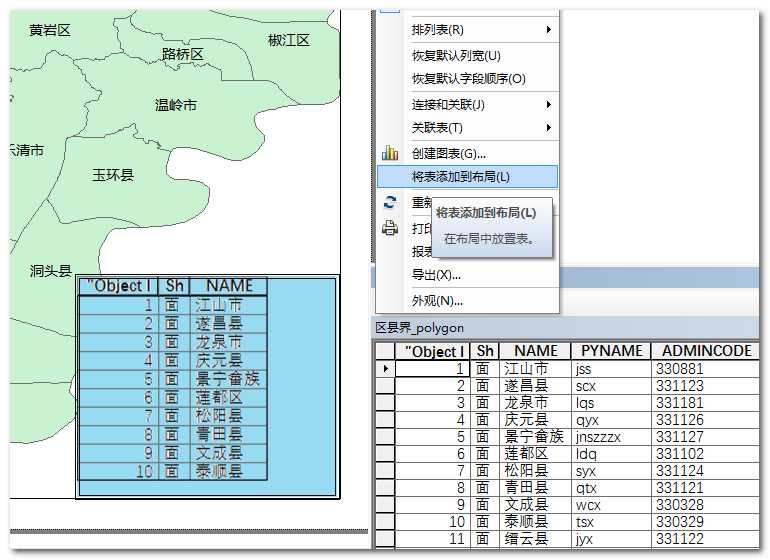Select 排列表(R) menu entry
770x560 pixels.
pos(468,29)
